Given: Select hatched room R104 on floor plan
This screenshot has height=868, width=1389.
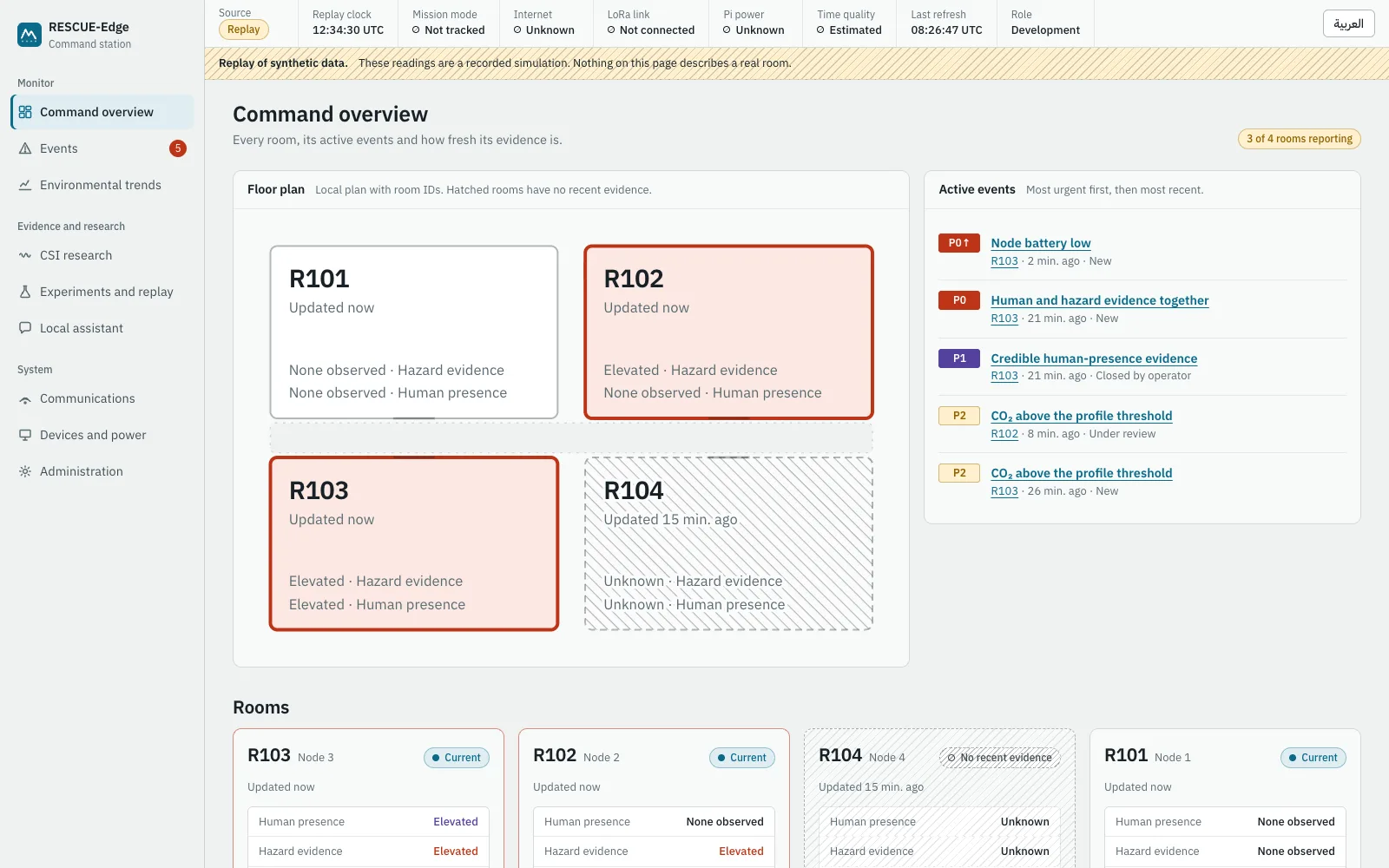Looking at the screenshot, I should click(728, 543).
